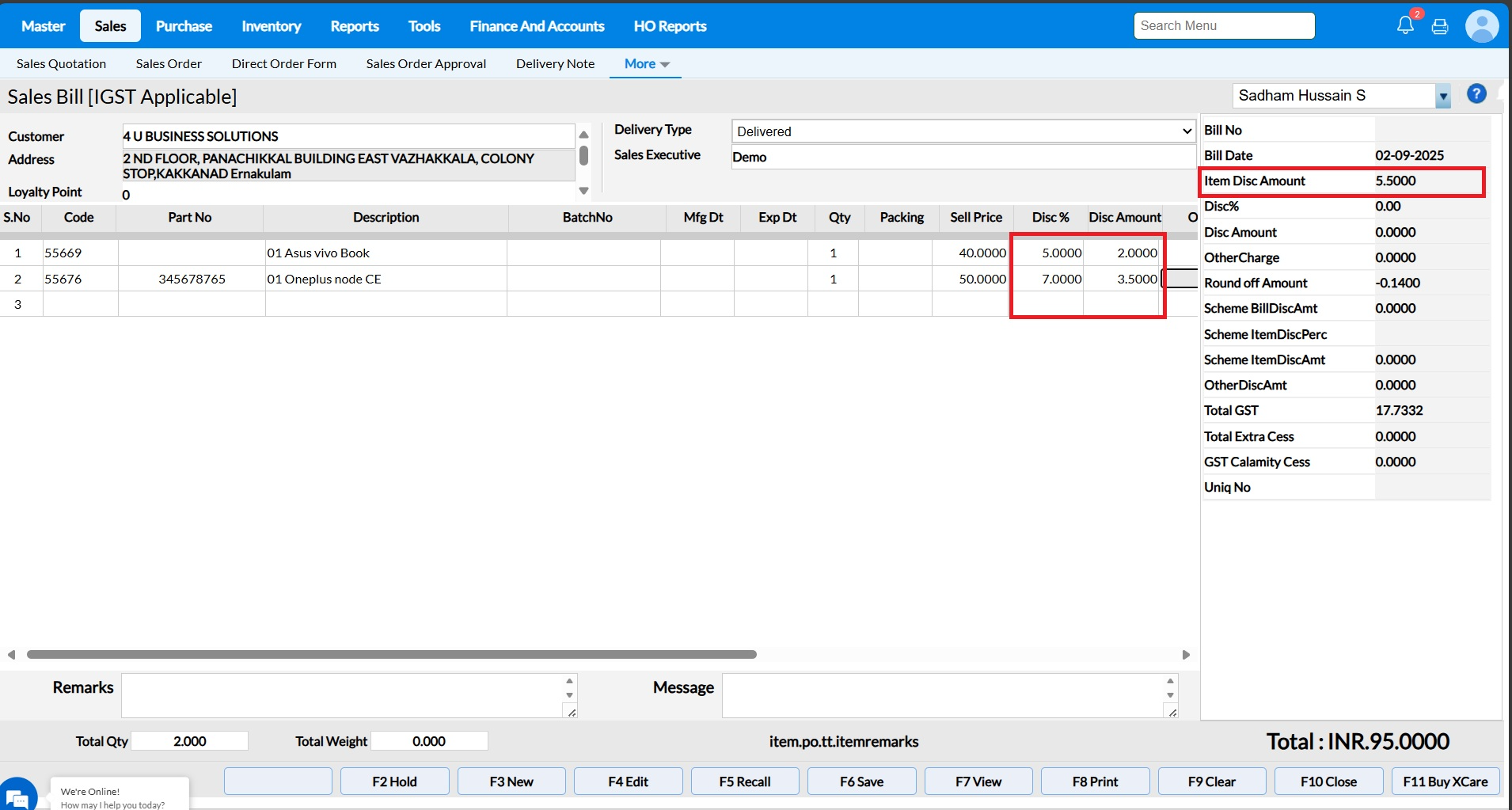Screen dimensions: 1512x810
Task: Click the F11 Buy XCare button
Action: 1445,781
